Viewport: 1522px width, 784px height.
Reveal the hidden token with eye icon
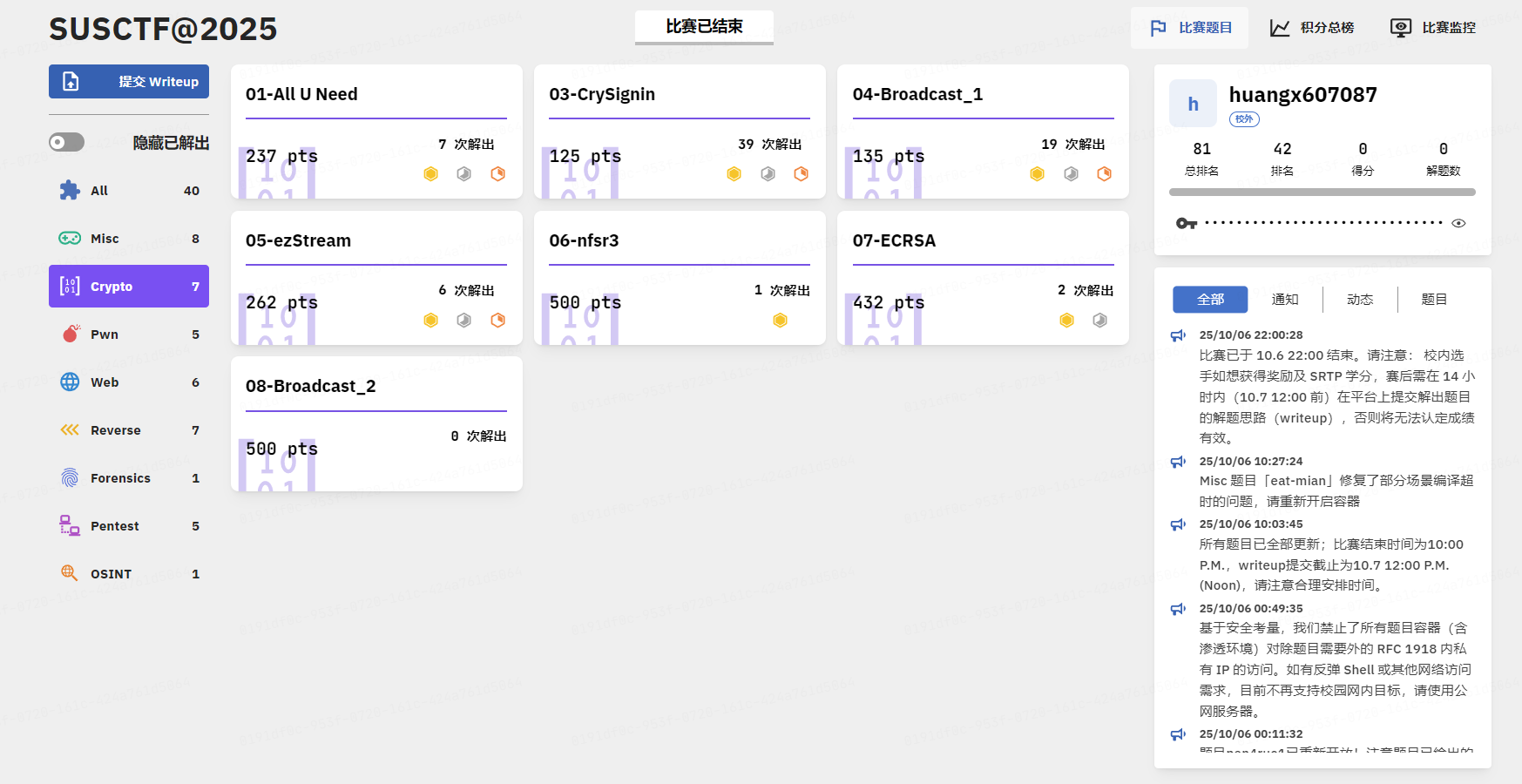1458,223
